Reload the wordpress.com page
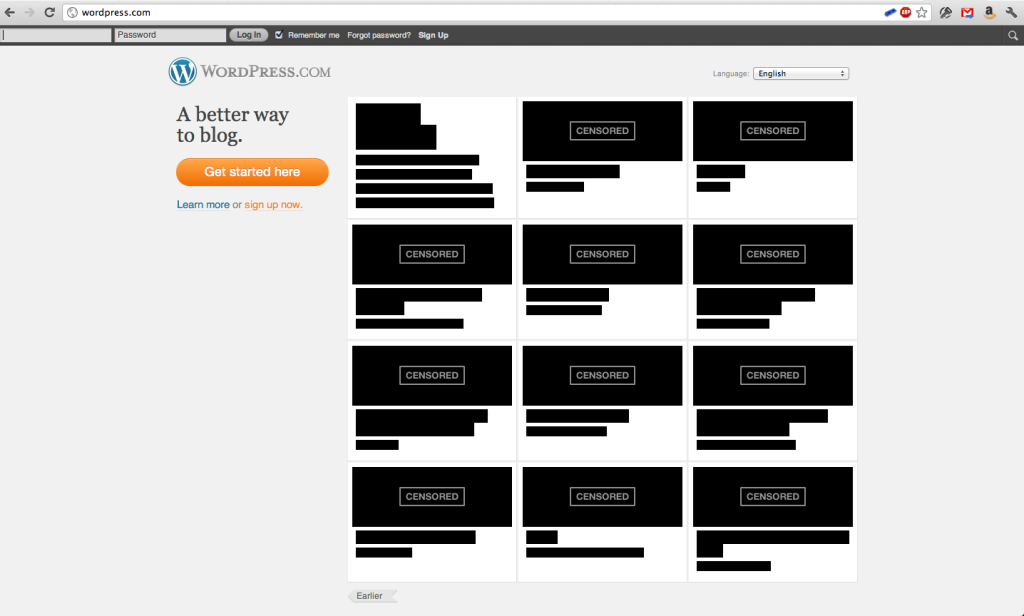Screen dimensions: 1024x616 point(50,12)
